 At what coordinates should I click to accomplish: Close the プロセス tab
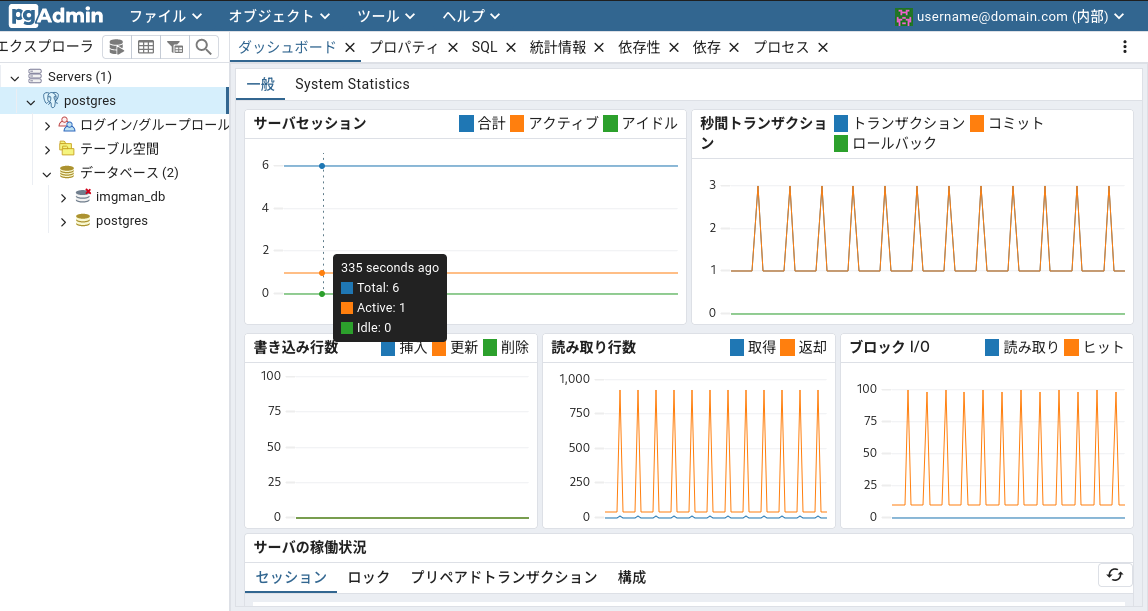tap(822, 47)
